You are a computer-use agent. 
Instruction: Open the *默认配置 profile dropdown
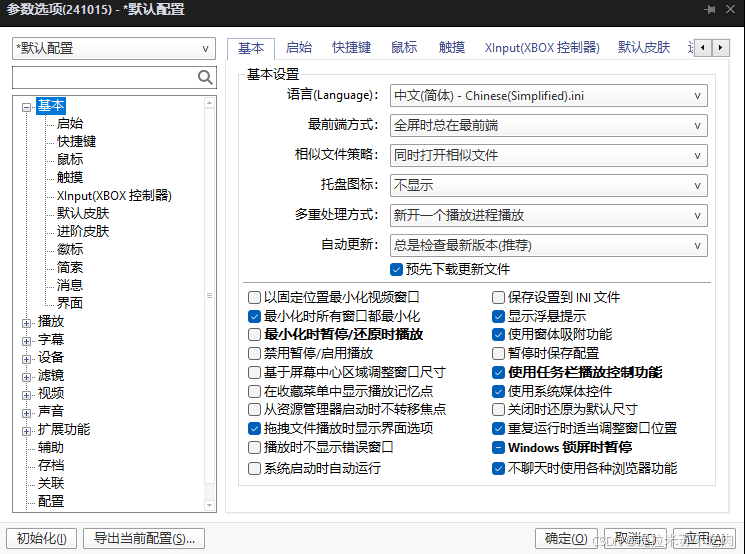coord(114,48)
